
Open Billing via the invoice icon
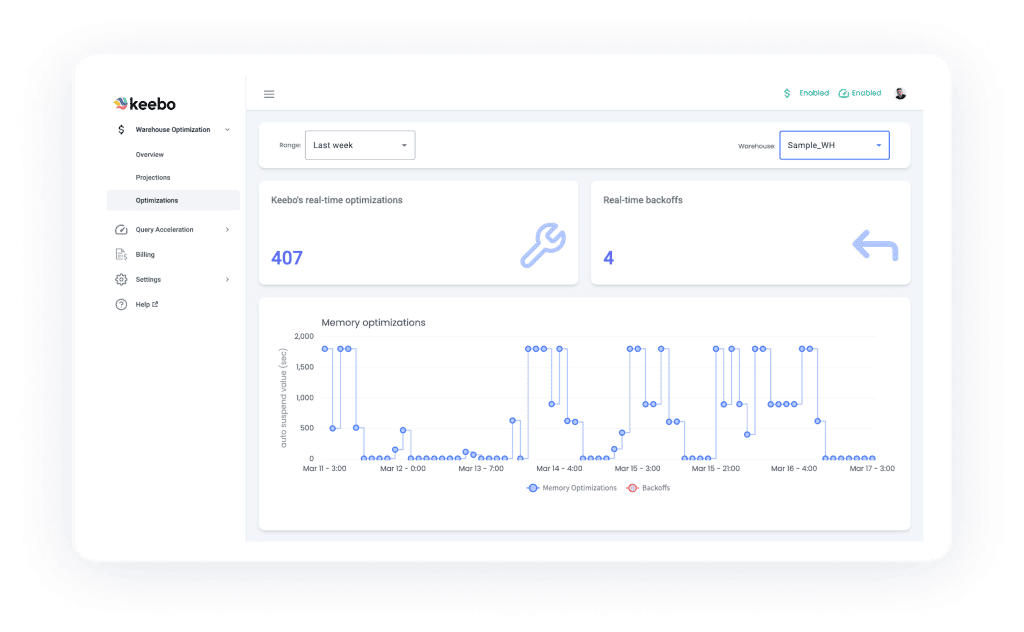(121, 254)
